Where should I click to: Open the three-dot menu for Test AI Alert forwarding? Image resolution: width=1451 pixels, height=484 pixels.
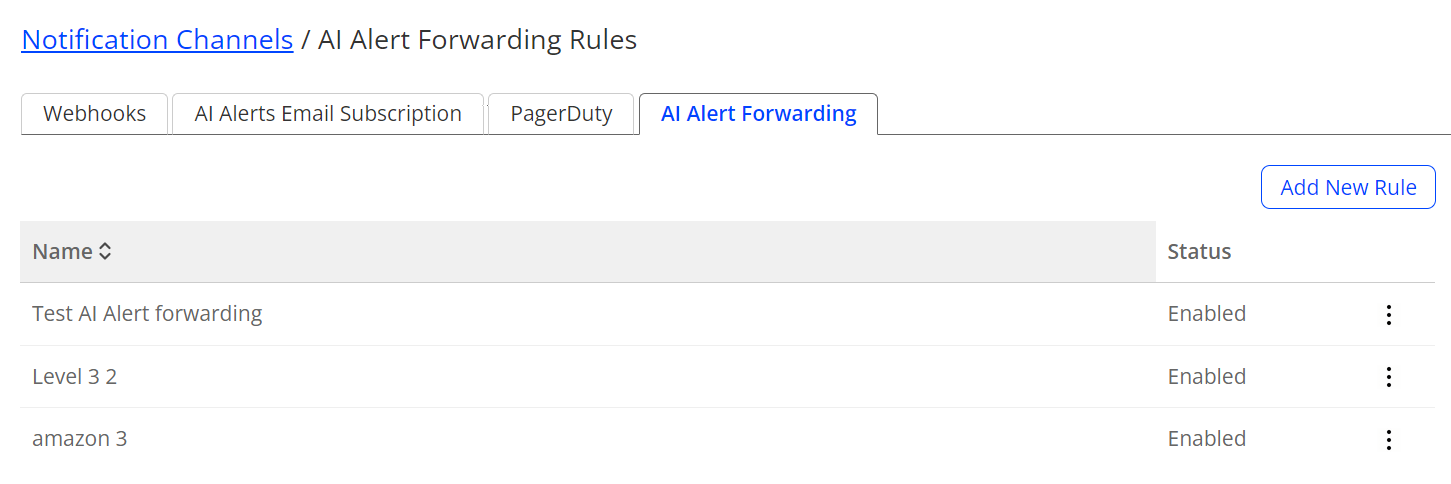1388,315
